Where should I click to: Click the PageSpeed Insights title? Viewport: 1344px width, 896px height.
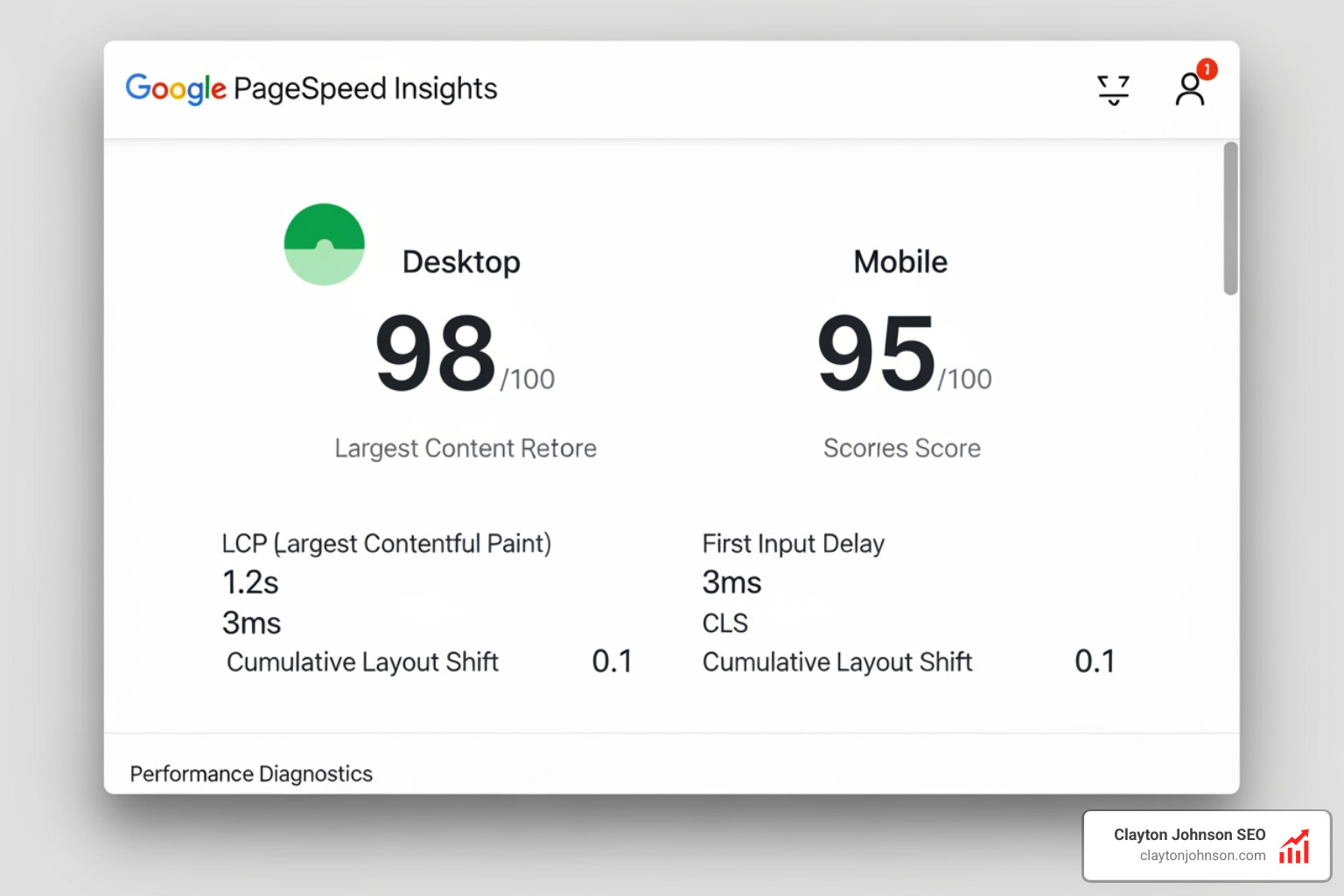click(365, 88)
